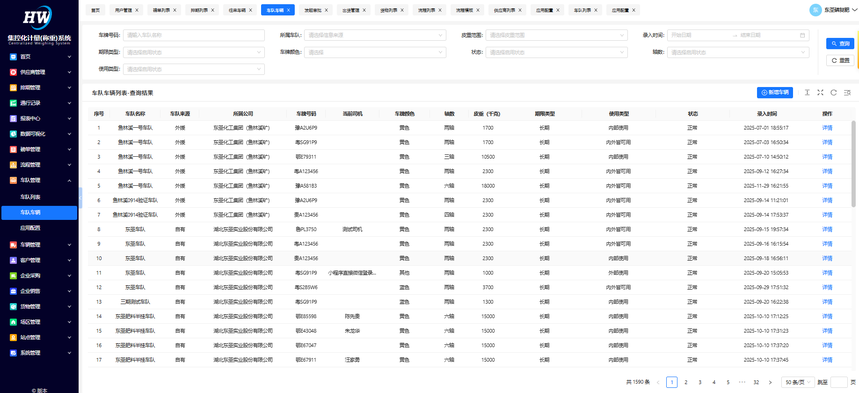Open the 皮重范围 dropdown
Viewport: 859px width, 393px height.
tap(556, 35)
